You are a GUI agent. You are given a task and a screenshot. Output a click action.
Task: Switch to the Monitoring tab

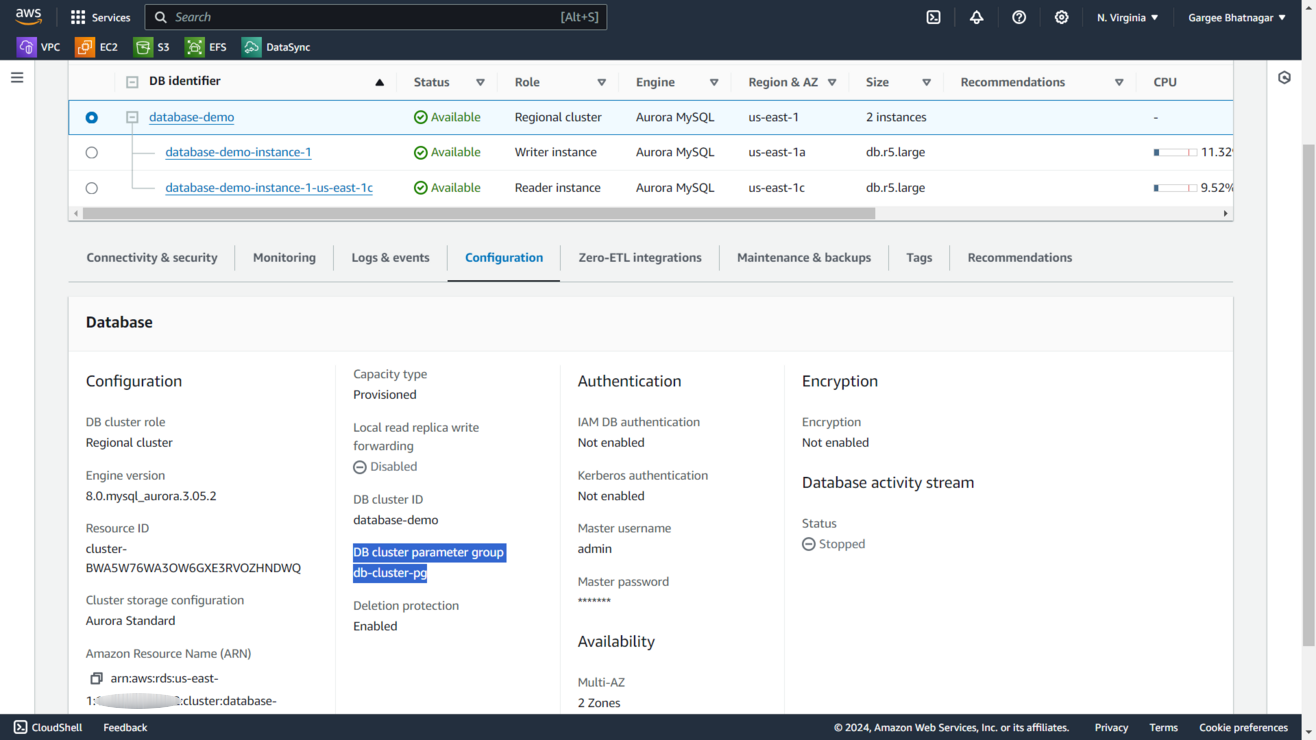(284, 258)
